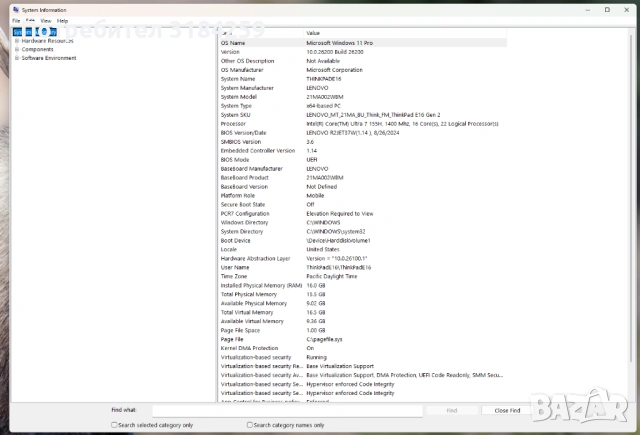The height and width of the screenshot is (435, 640).
Task: Select the OS Manufacturer row
Action: click(x=362, y=70)
